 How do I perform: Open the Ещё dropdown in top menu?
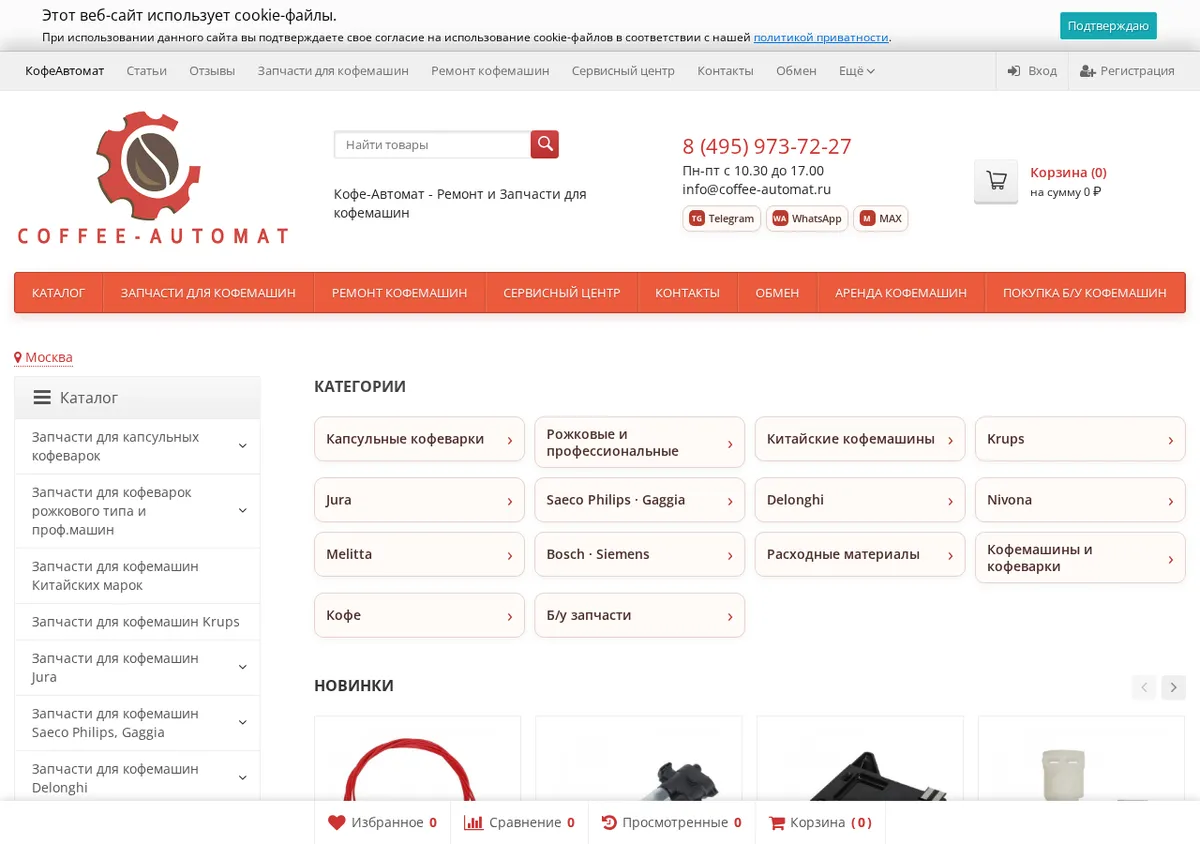857,71
